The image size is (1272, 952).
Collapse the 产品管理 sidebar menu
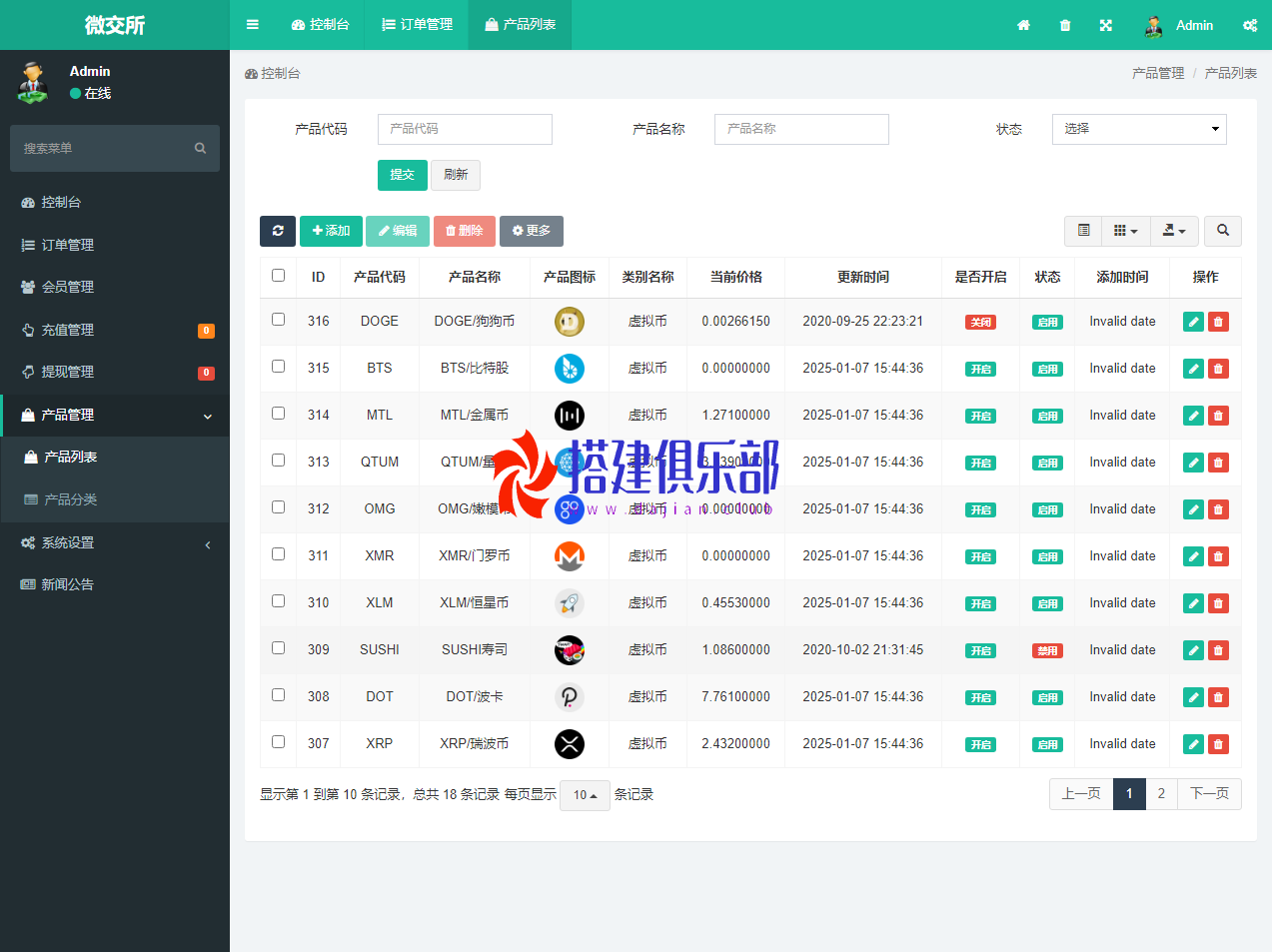pos(115,415)
